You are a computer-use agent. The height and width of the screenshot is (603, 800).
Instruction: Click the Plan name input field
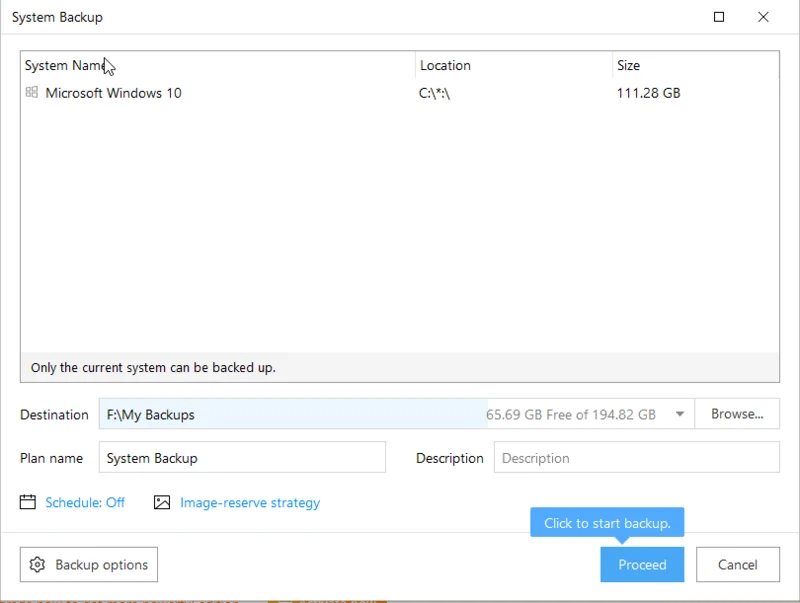coord(242,458)
